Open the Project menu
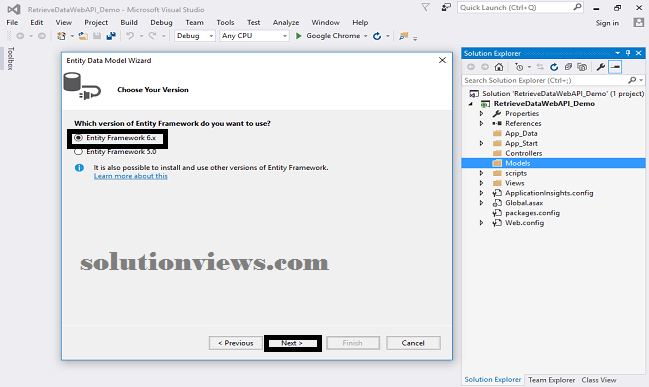This screenshot has width=649, height=387. click(x=96, y=22)
